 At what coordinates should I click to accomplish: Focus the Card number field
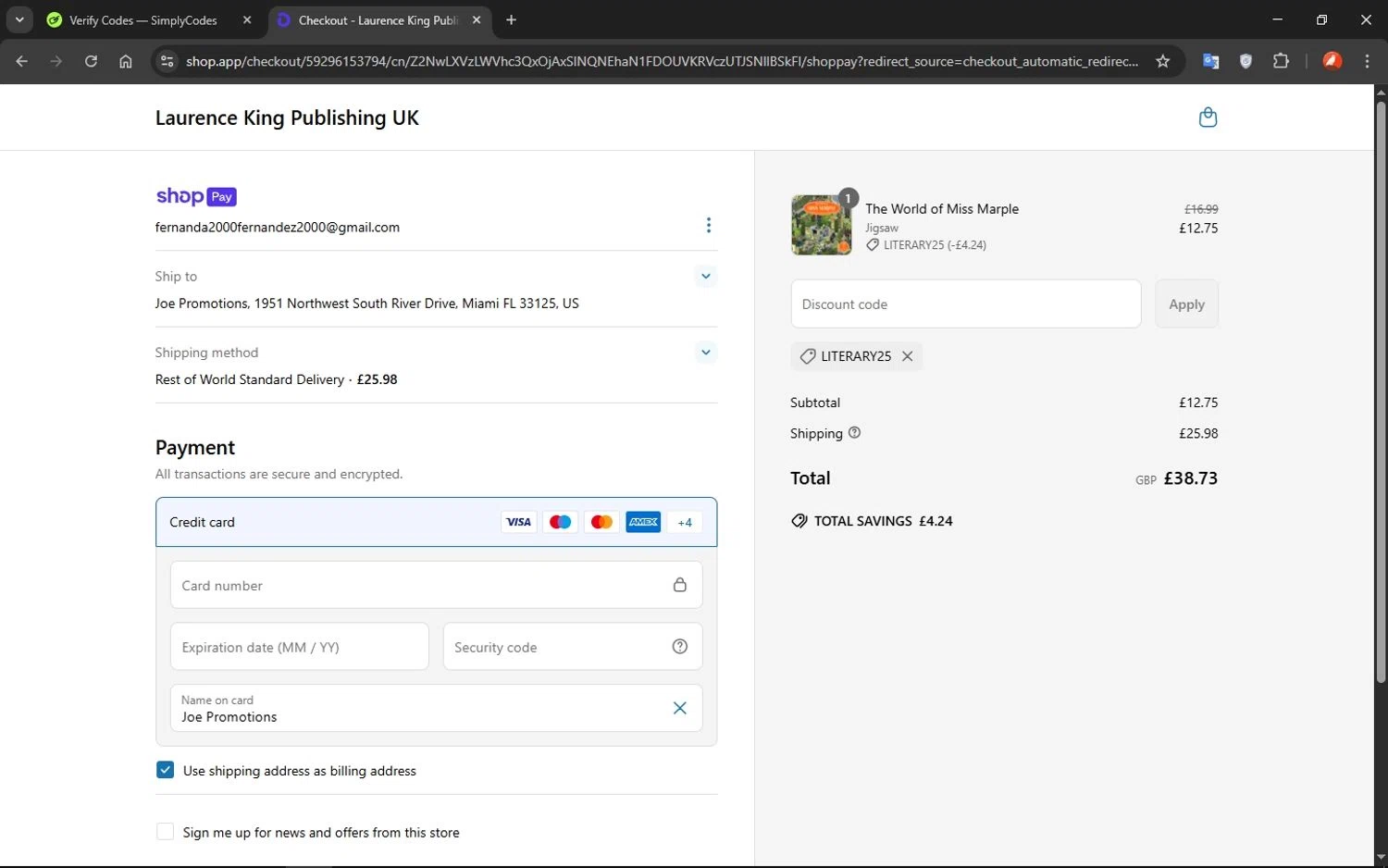(436, 585)
